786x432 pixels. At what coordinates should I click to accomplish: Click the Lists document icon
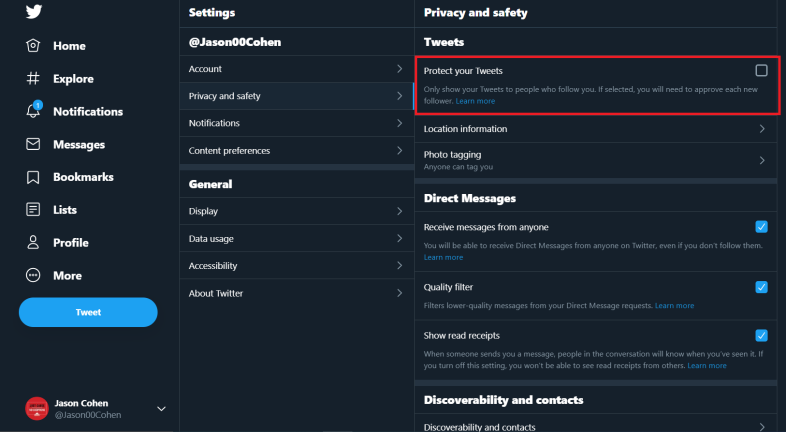pos(33,209)
